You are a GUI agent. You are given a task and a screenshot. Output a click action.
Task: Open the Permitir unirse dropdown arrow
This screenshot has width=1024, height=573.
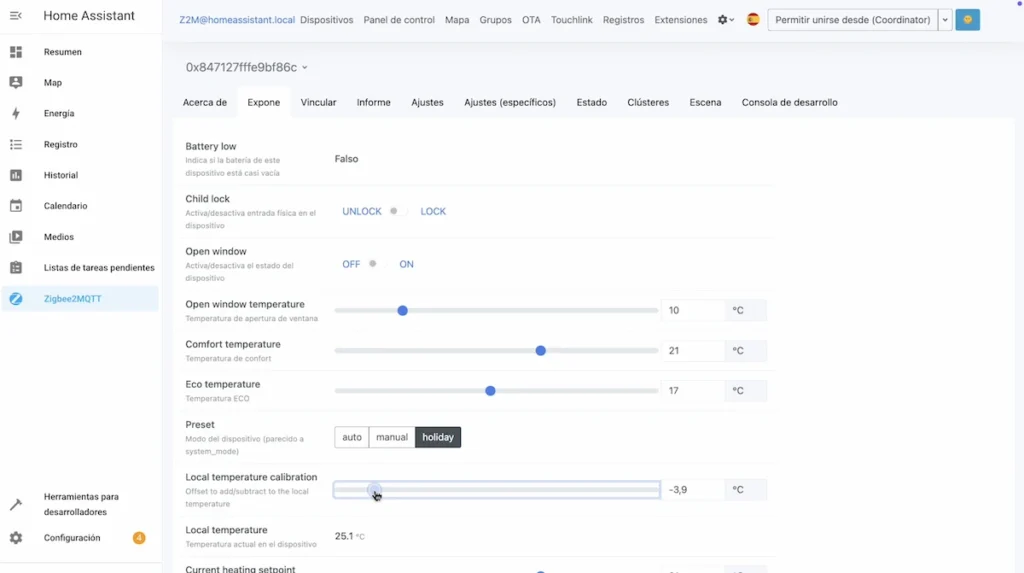945,20
